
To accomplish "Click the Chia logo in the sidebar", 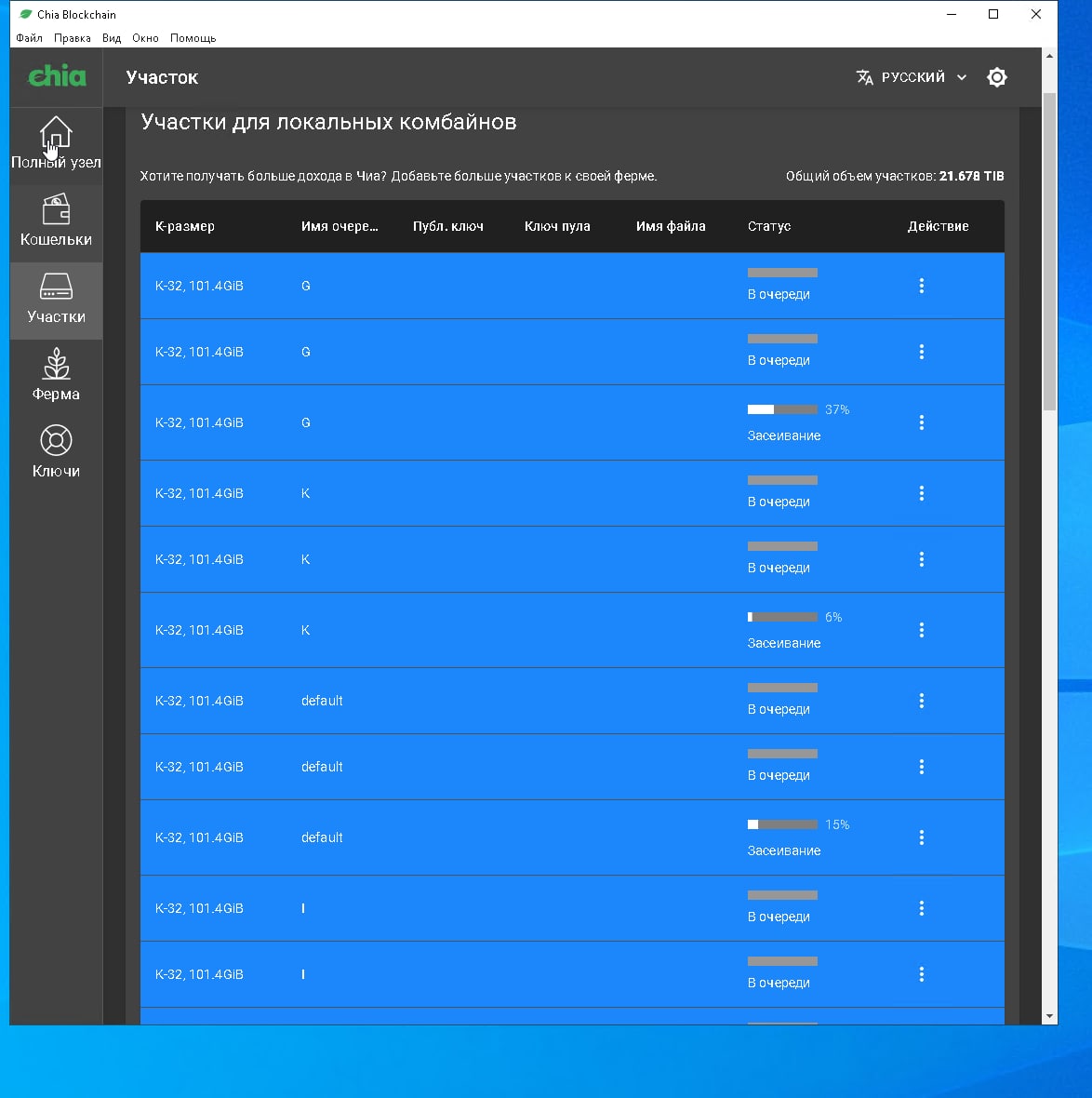I will [x=56, y=76].
